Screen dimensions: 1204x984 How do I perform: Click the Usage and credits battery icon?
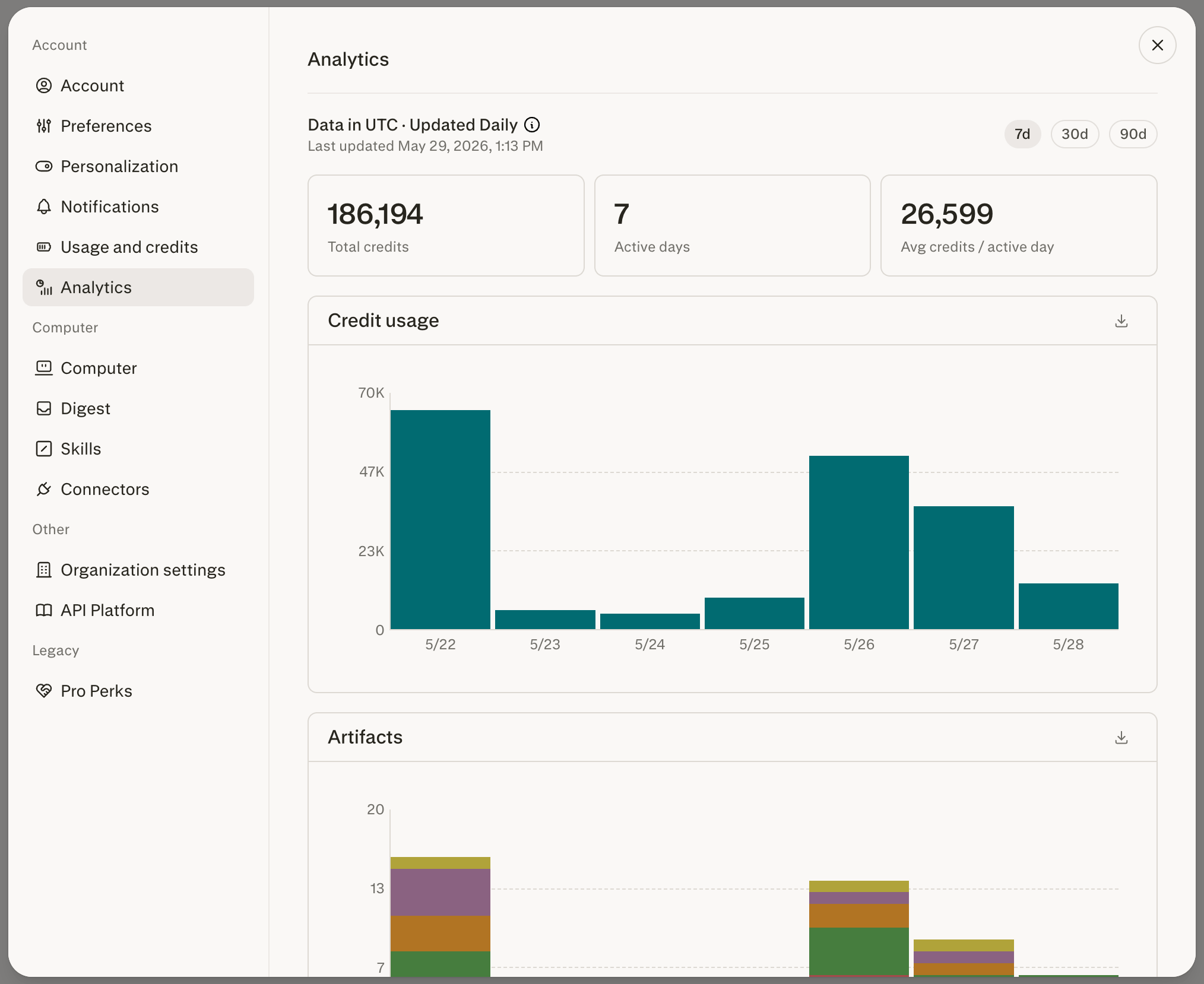click(44, 247)
